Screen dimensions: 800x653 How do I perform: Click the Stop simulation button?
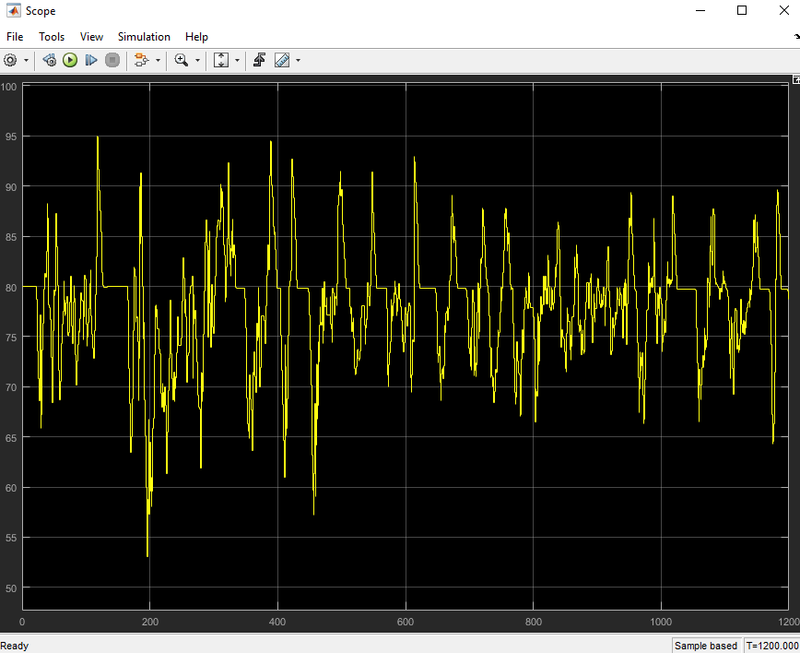point(112,60)
